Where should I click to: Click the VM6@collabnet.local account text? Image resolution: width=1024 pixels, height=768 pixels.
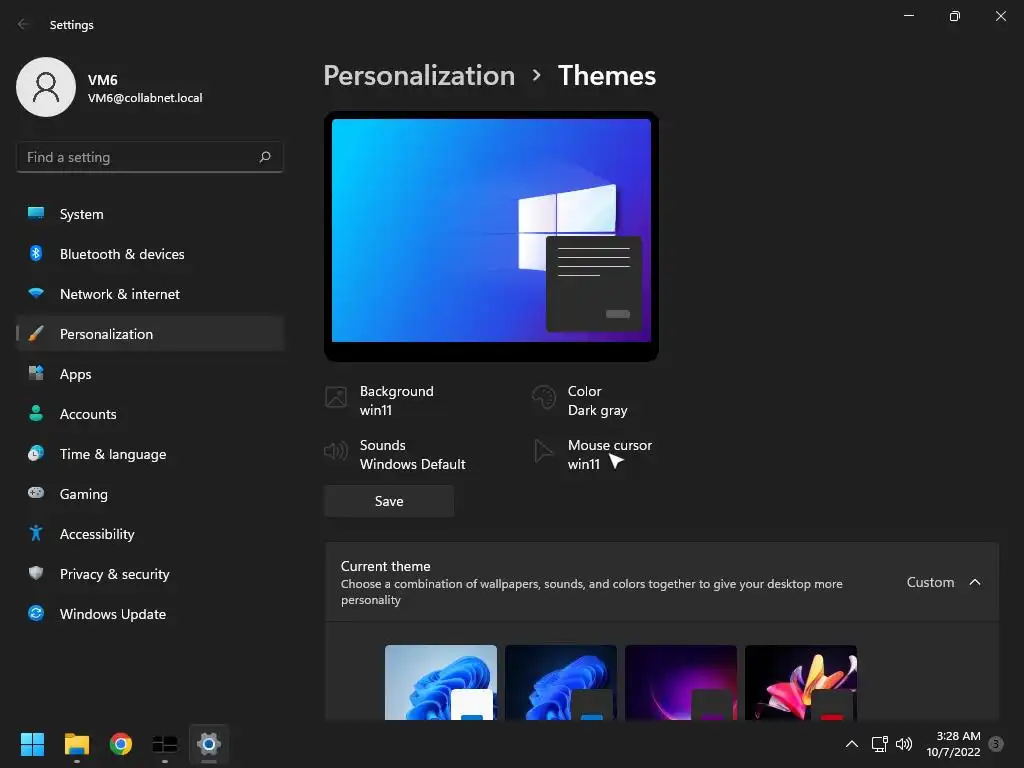pos(145,98)
